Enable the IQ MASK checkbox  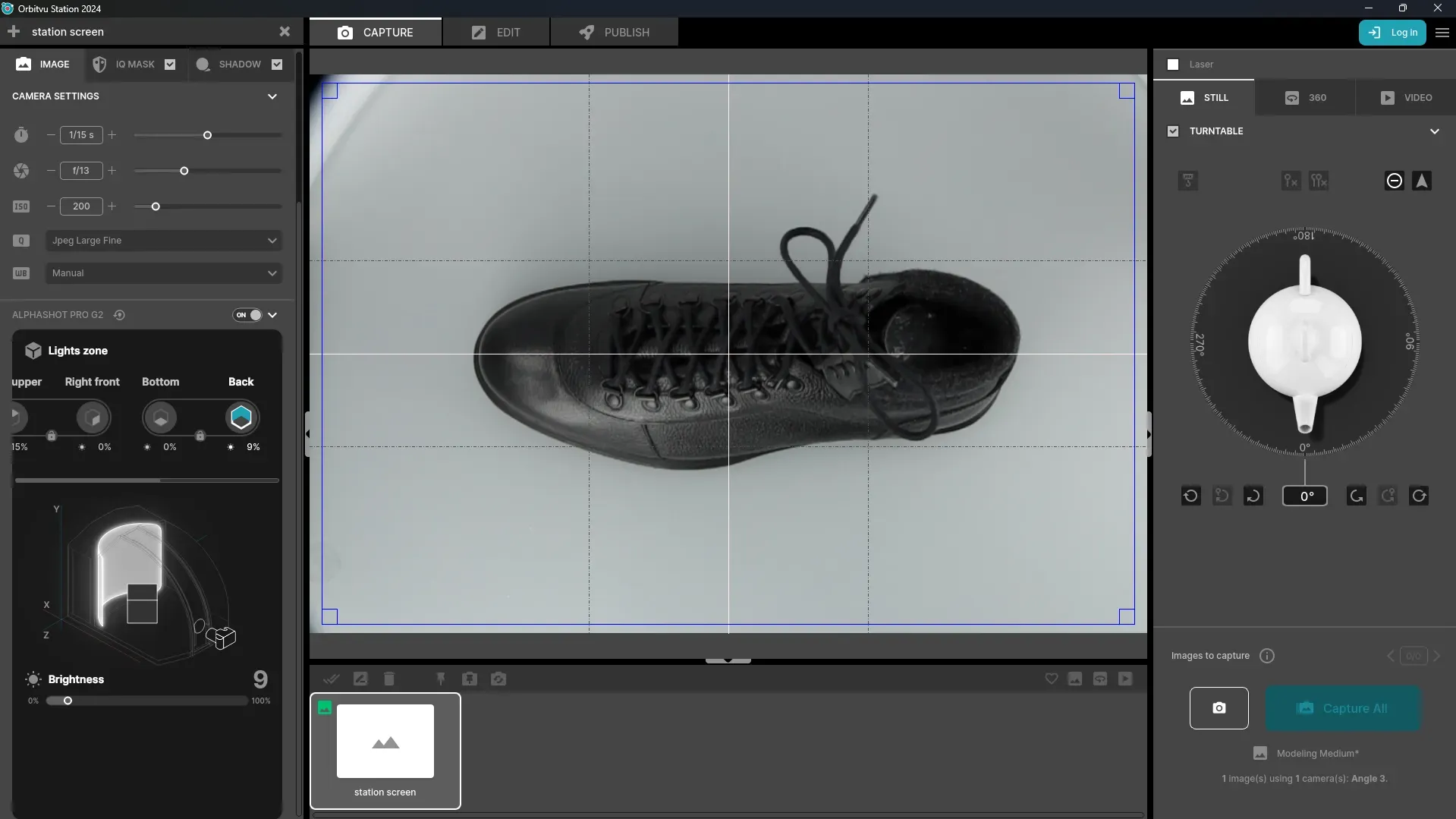click(170, 65)
